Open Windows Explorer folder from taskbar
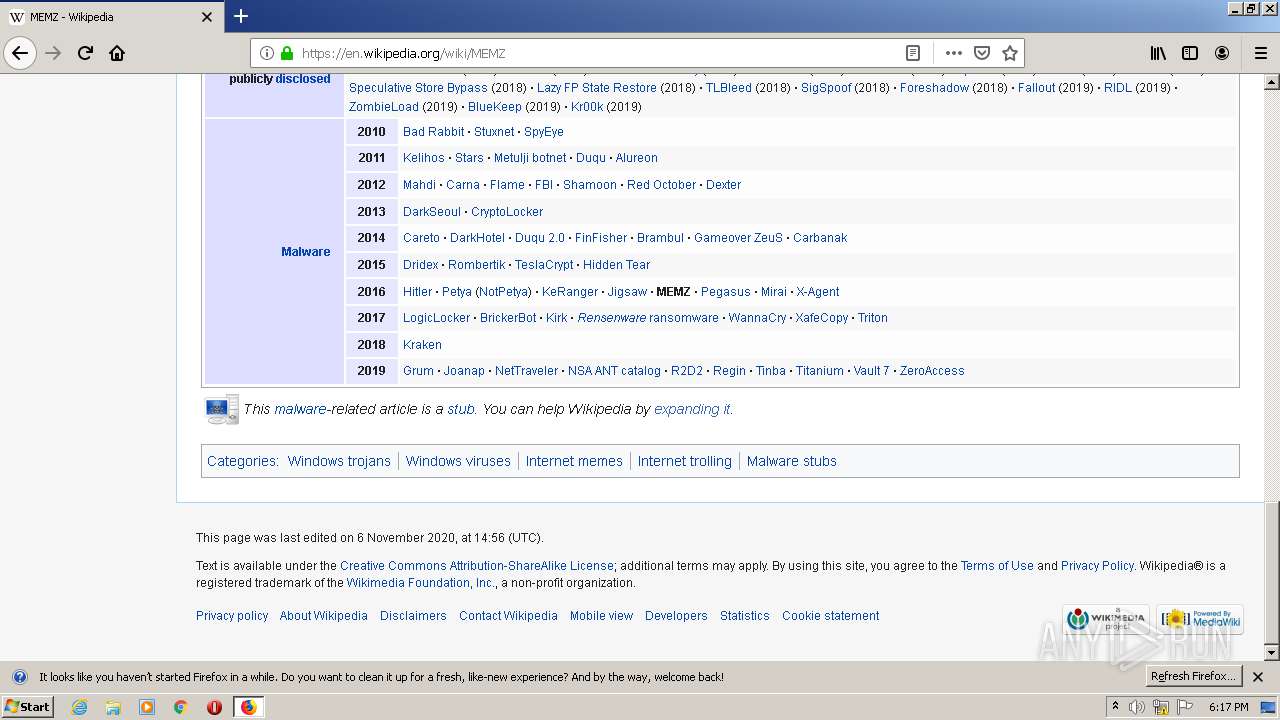 (113, 707)
